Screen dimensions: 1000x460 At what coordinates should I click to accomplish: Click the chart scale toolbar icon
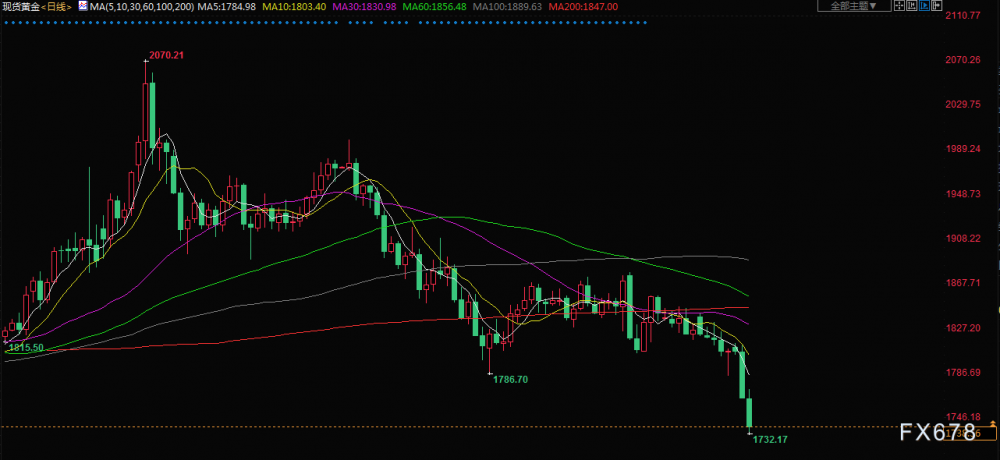click(912, 6)
